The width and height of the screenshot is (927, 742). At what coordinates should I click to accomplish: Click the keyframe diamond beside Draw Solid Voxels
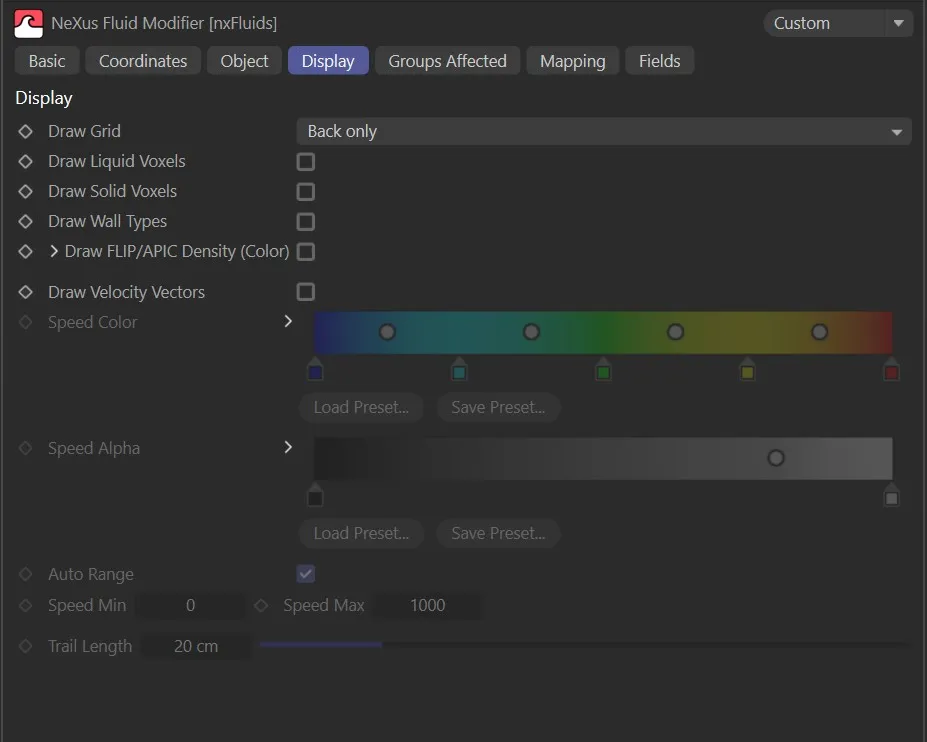pos(25,191)
